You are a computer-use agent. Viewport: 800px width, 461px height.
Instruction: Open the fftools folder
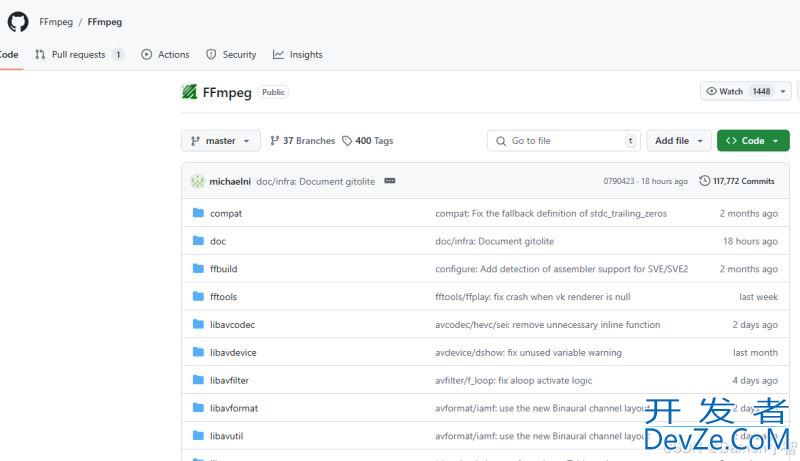[223, 297]
